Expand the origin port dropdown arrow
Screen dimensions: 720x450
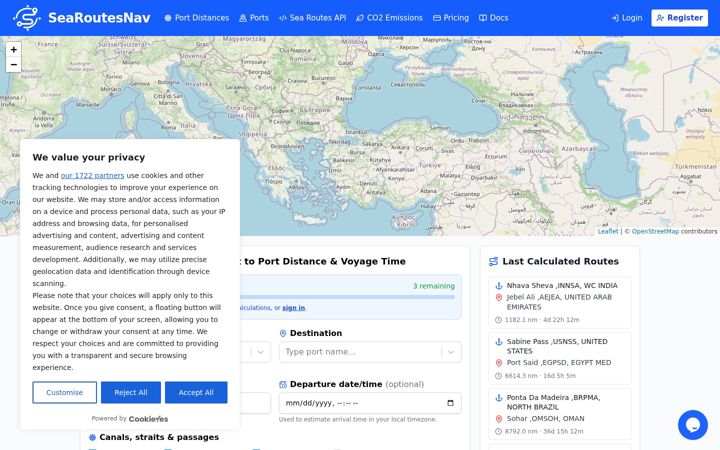[260, 352]
